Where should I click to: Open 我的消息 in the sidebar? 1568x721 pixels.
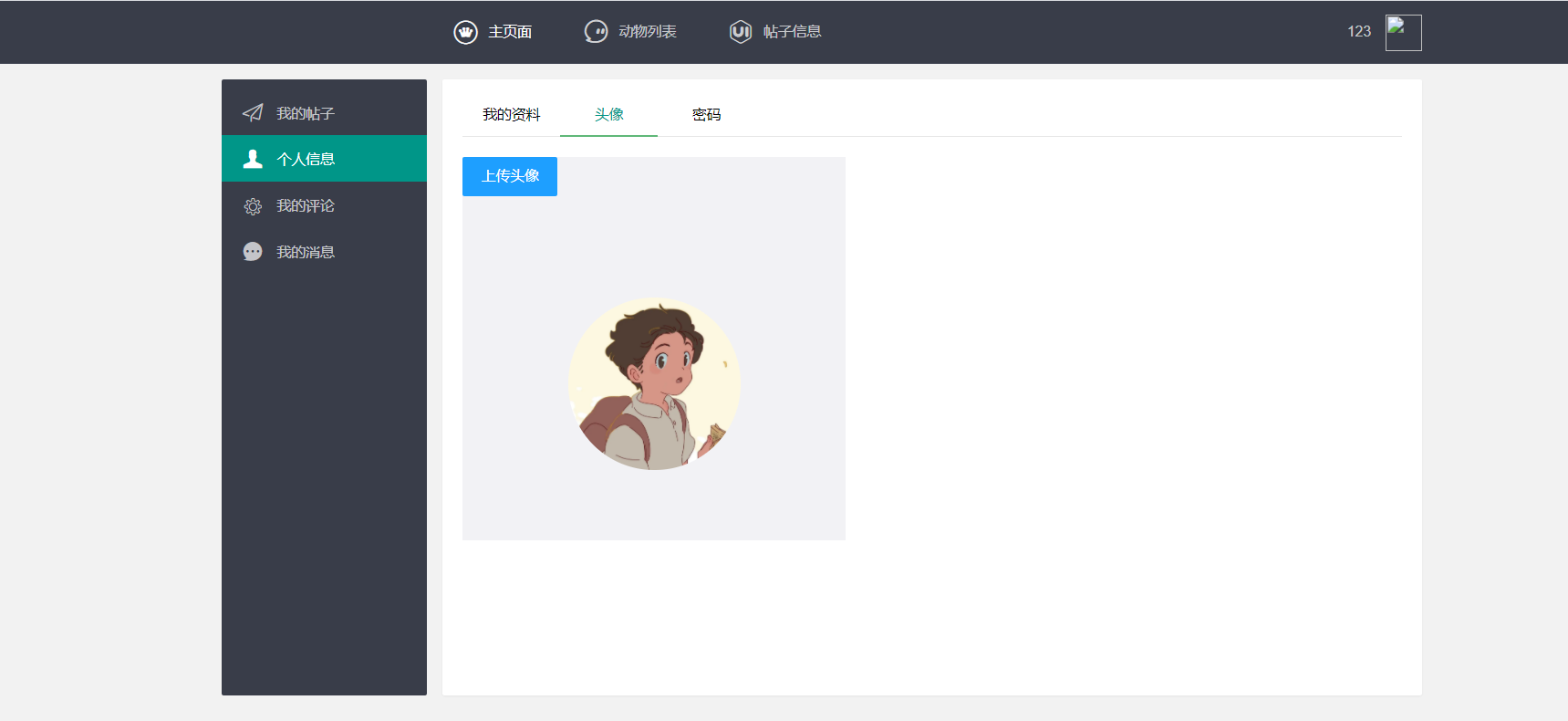[324, 252]
